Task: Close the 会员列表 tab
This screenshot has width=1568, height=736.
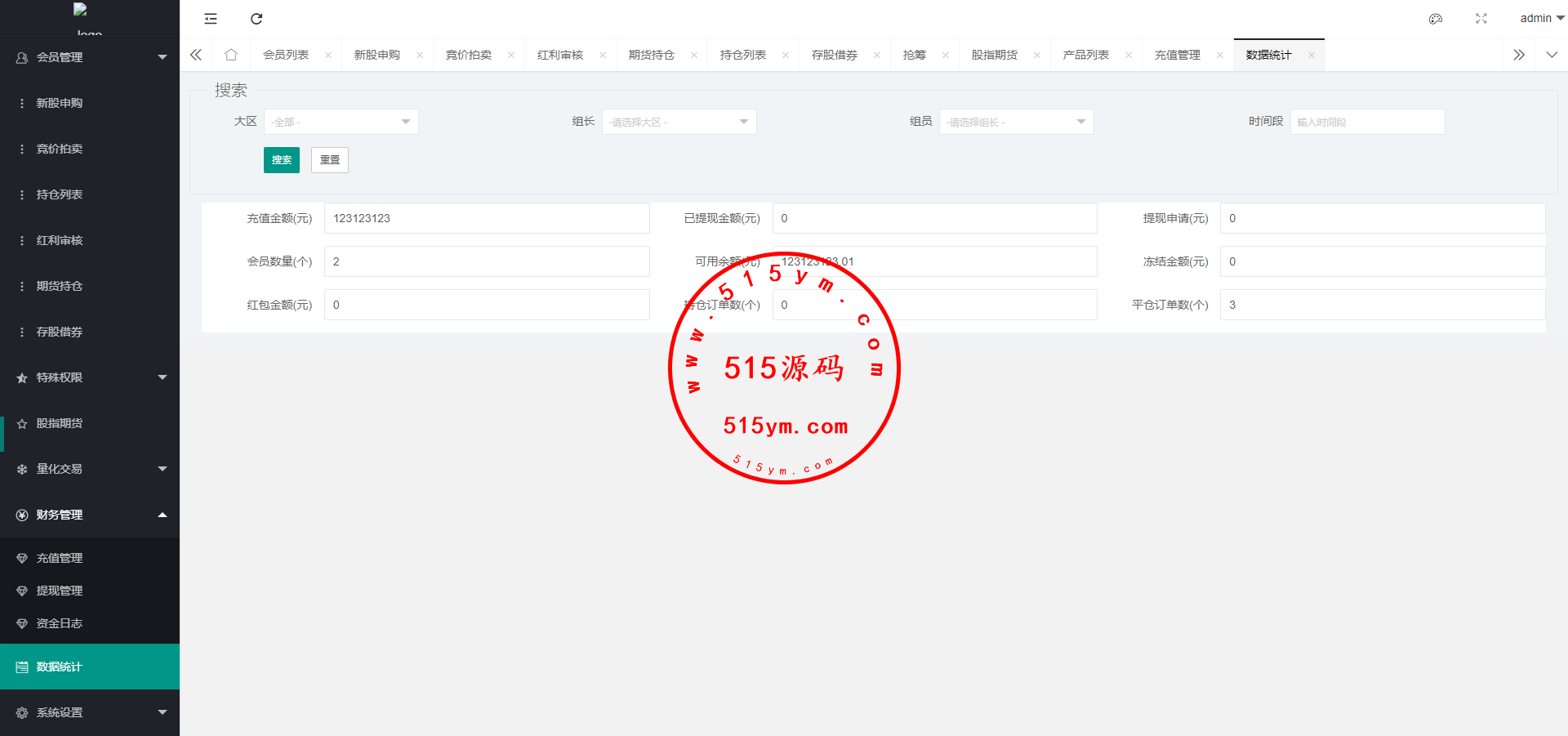Action: (328, 56)
